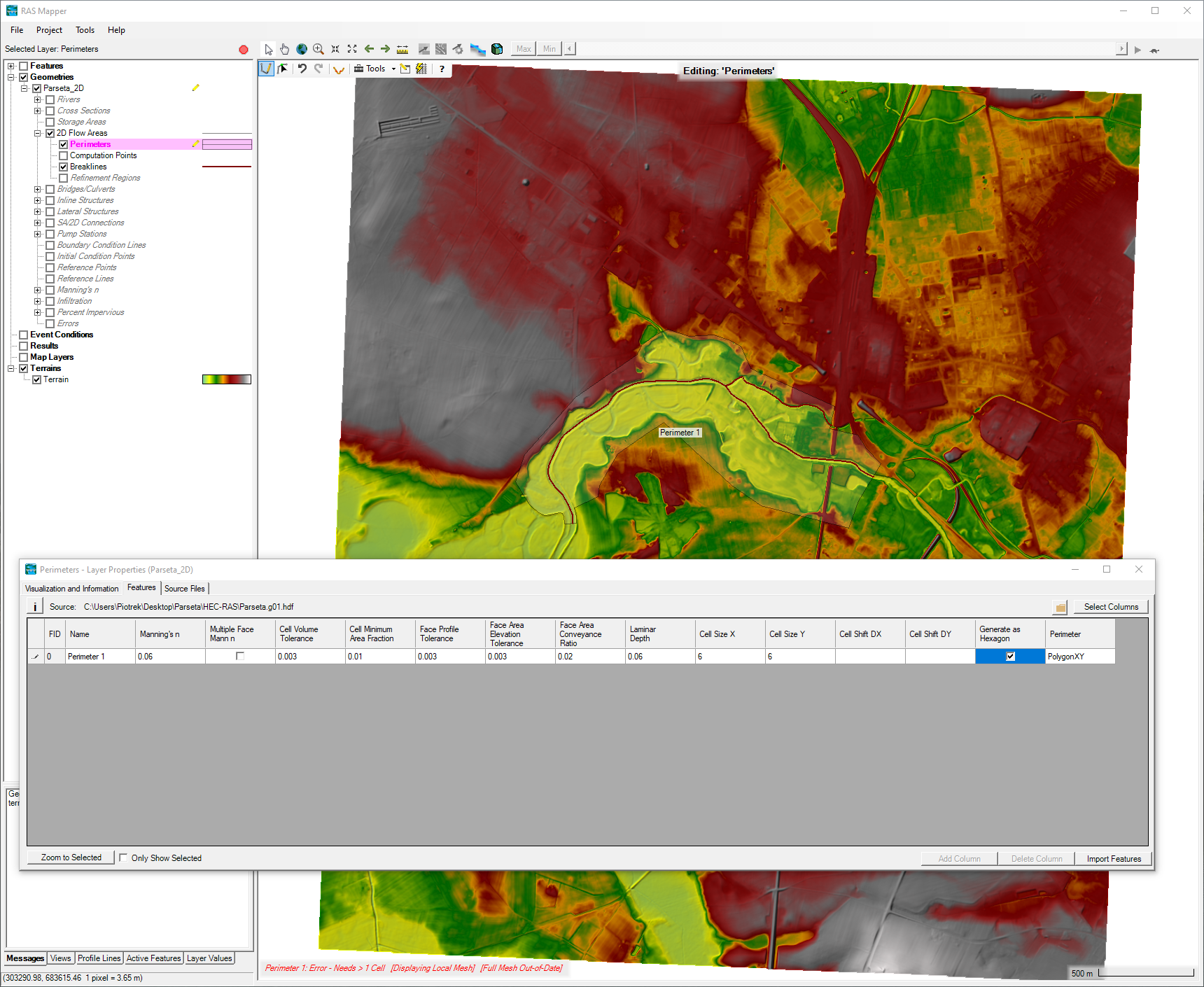This screenshot has width=1204, height=987.
Task: Uncheck the Breaklines layer checkbox
Action: point(64,167)
